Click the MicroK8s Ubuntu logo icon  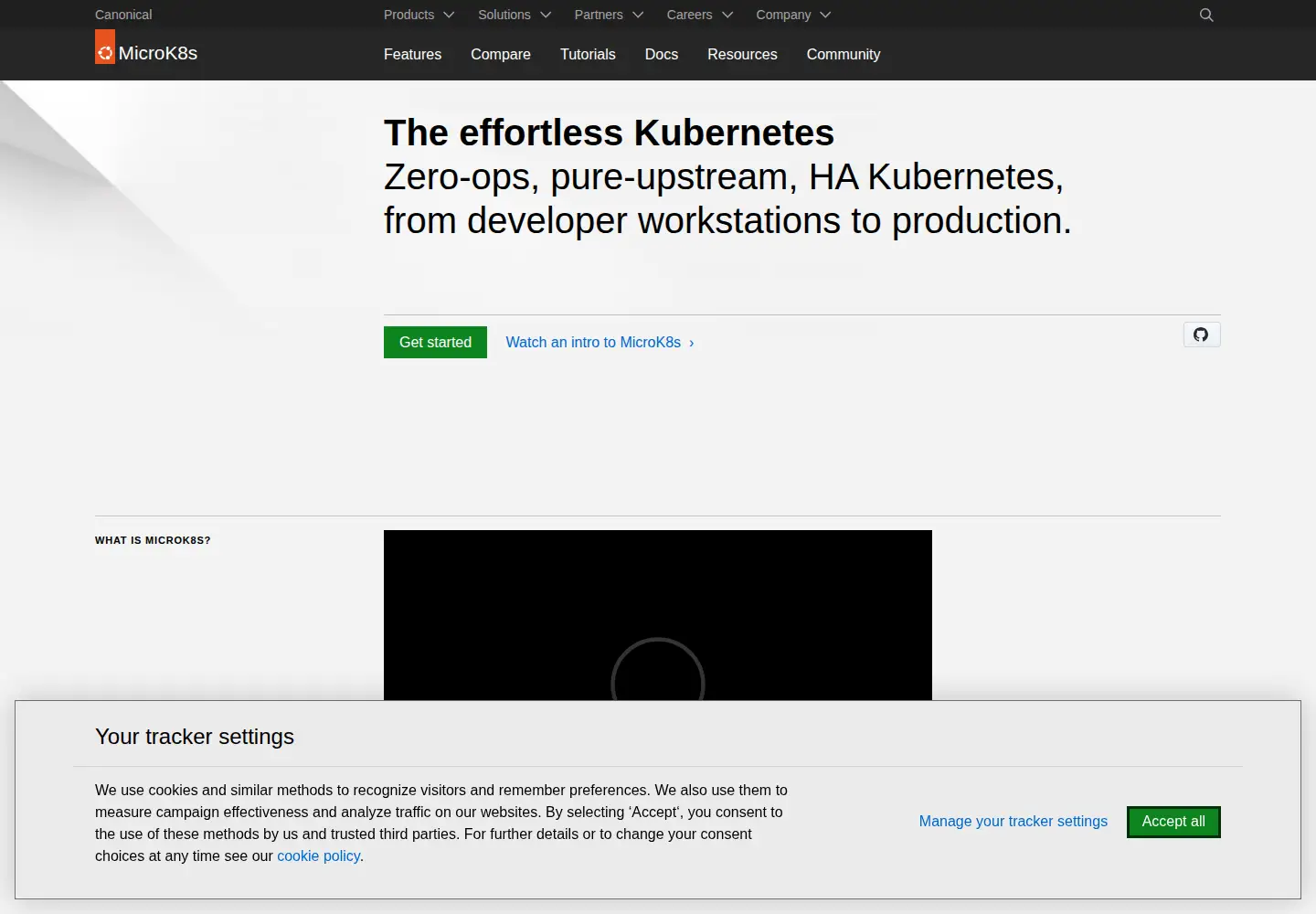(105, 48)
